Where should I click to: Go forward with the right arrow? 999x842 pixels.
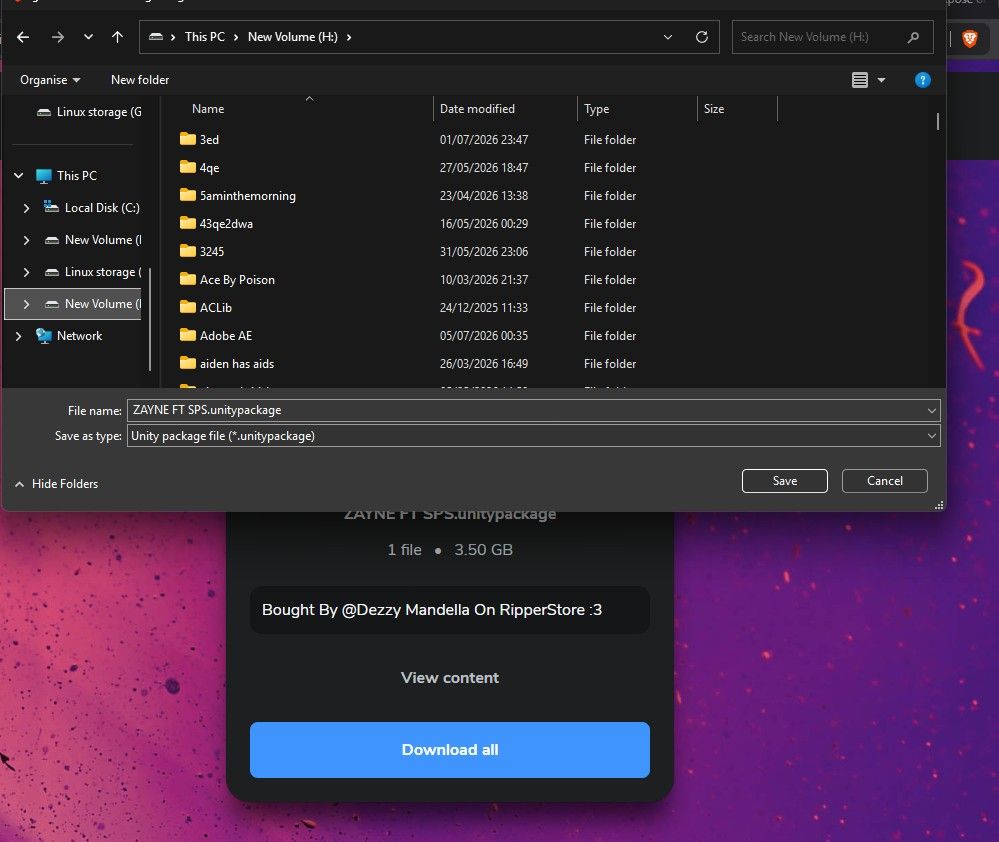[x=57, y=37]
